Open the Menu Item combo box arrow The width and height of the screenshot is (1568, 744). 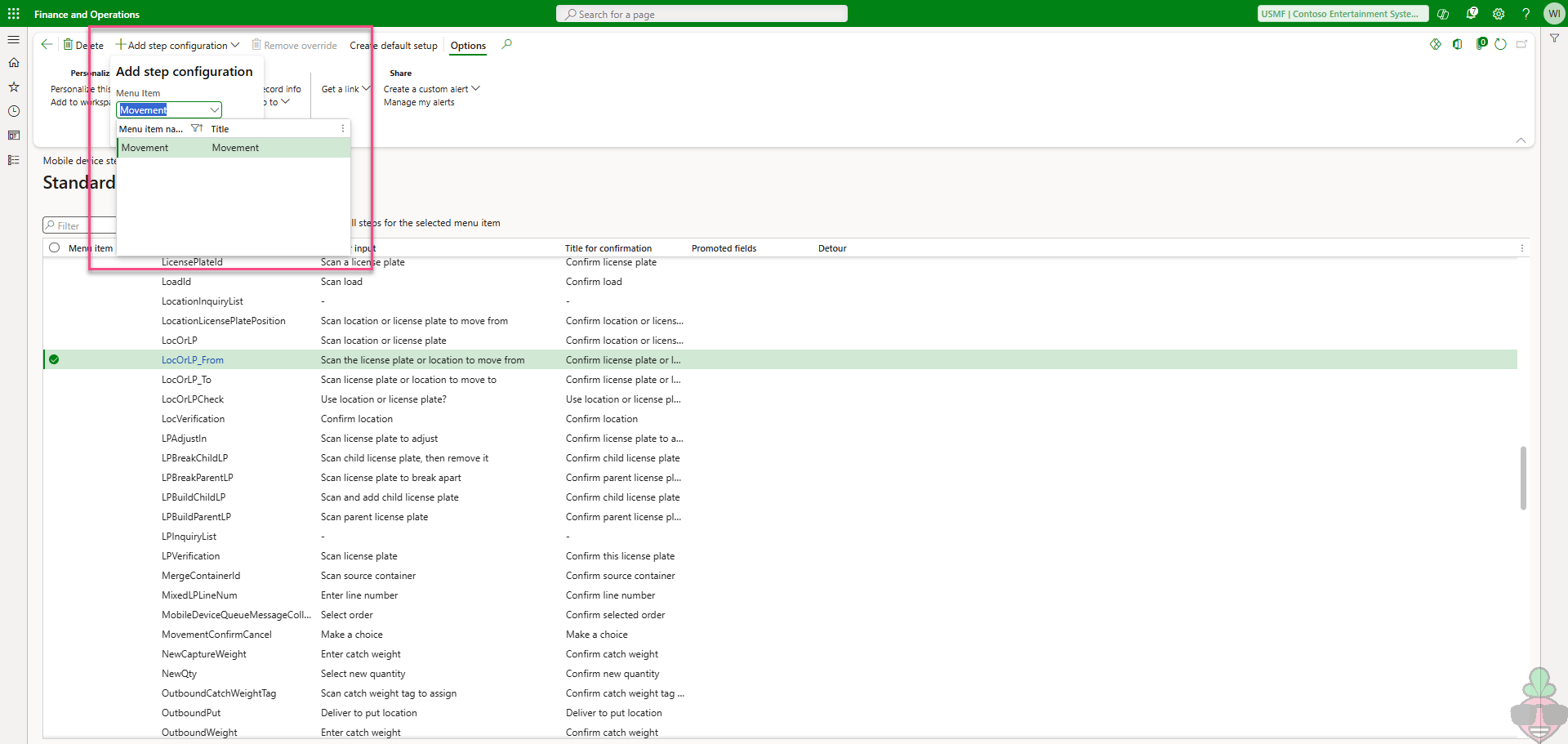point(215,110)
